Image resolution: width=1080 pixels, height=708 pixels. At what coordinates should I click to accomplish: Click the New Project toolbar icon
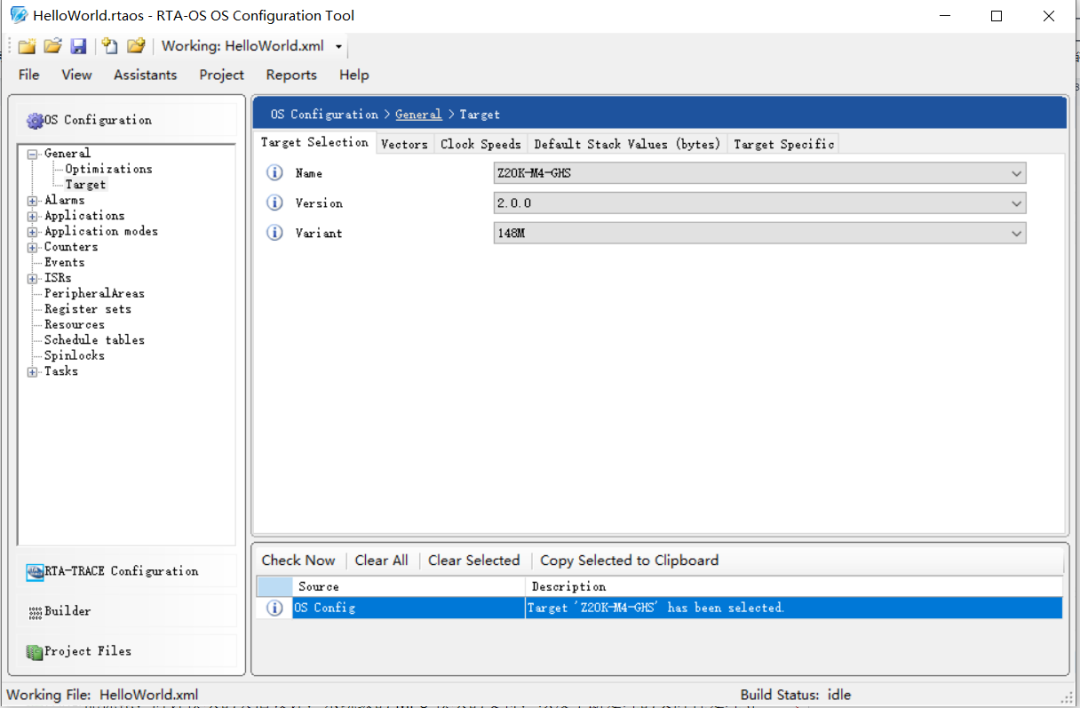[x=27, y=46]
